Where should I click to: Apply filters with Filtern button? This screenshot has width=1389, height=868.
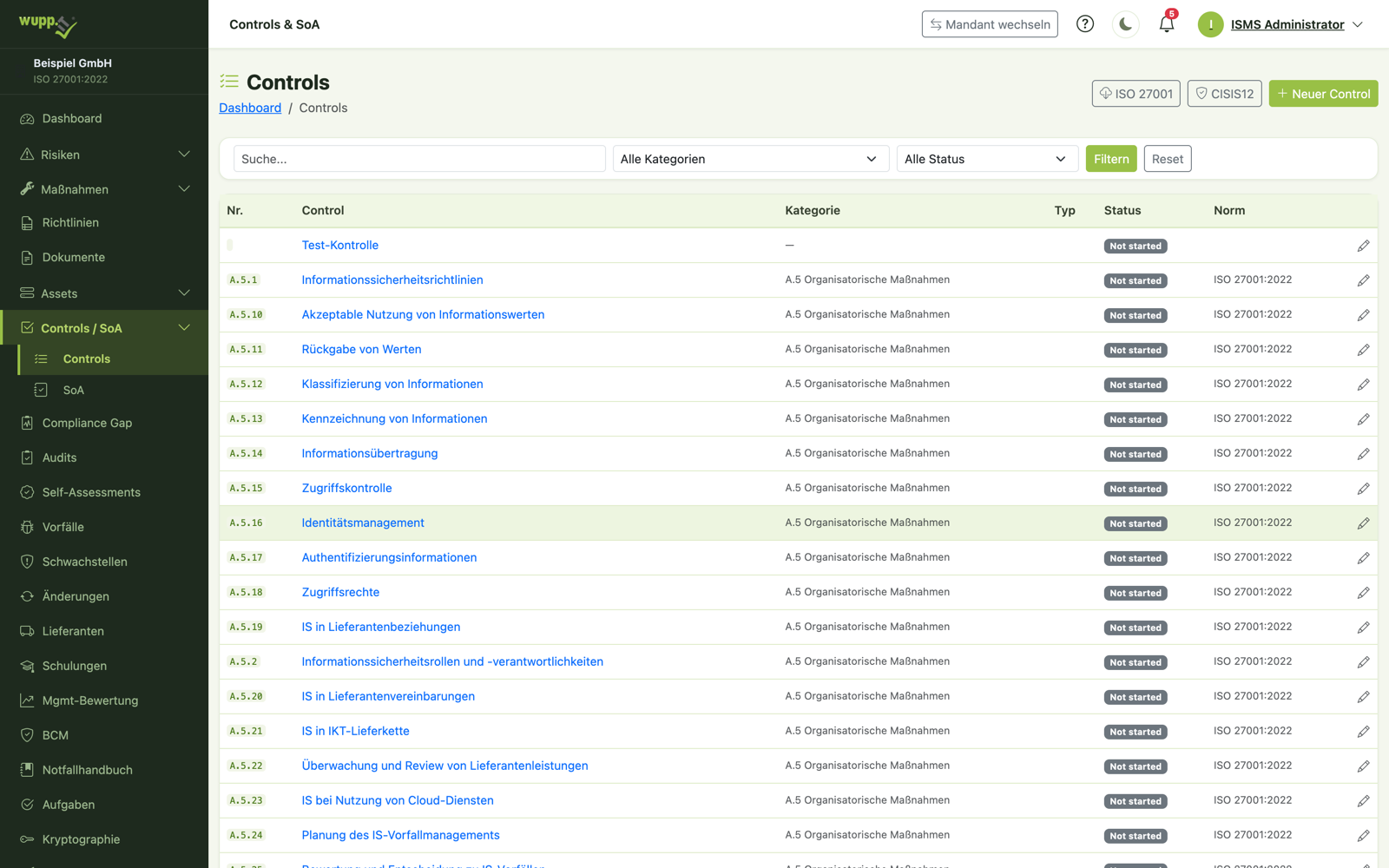pos(1111,159)
